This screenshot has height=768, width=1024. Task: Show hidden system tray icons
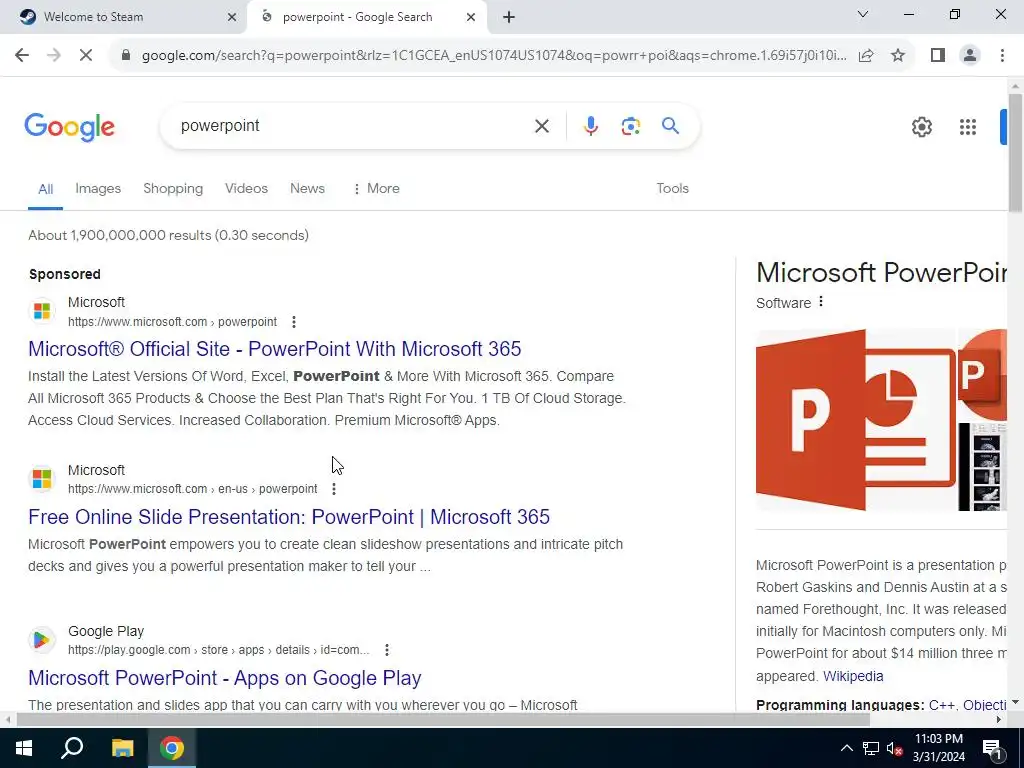point(846,748)
